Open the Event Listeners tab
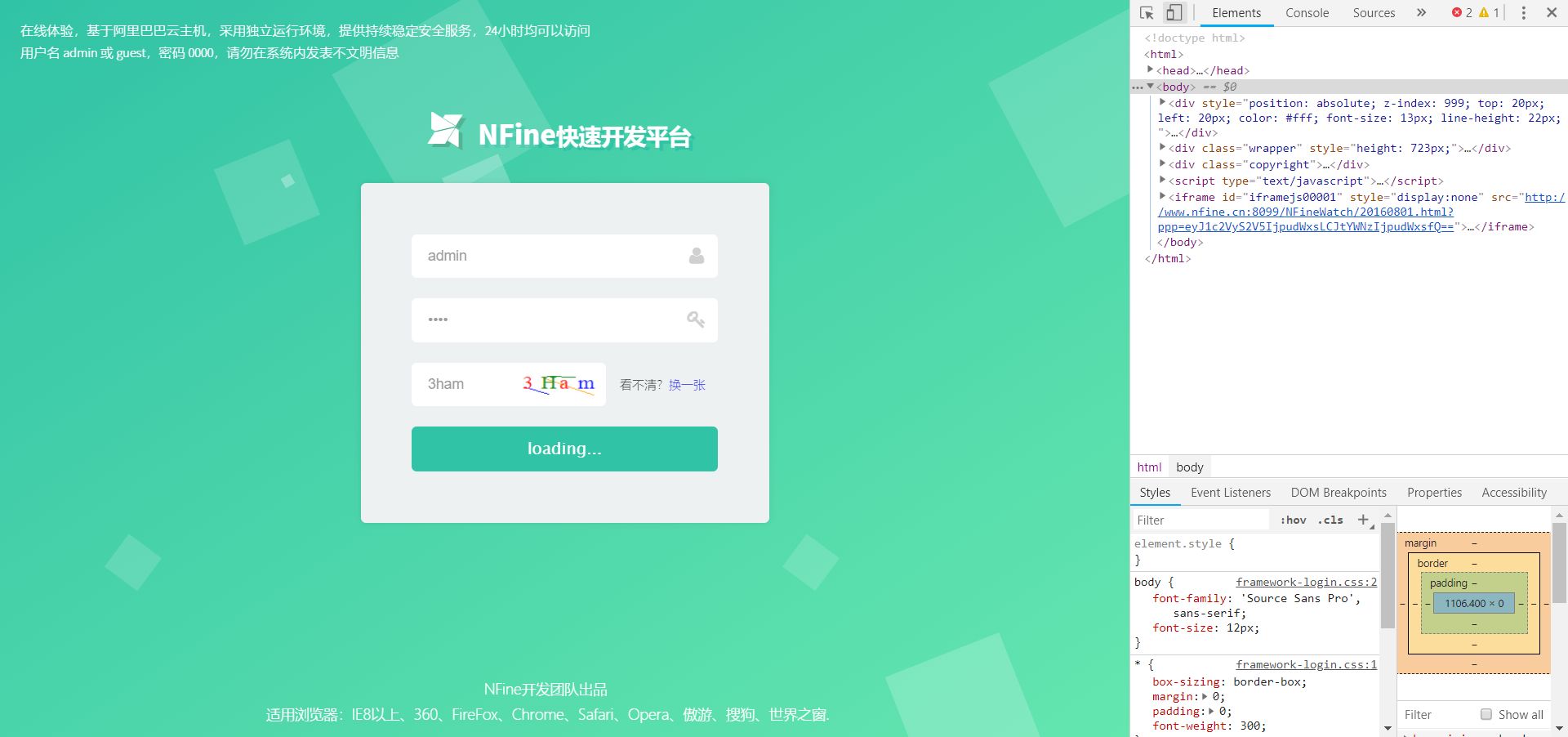The height and width of the screenshot is (737, 1568). (x=1231, y=493)
